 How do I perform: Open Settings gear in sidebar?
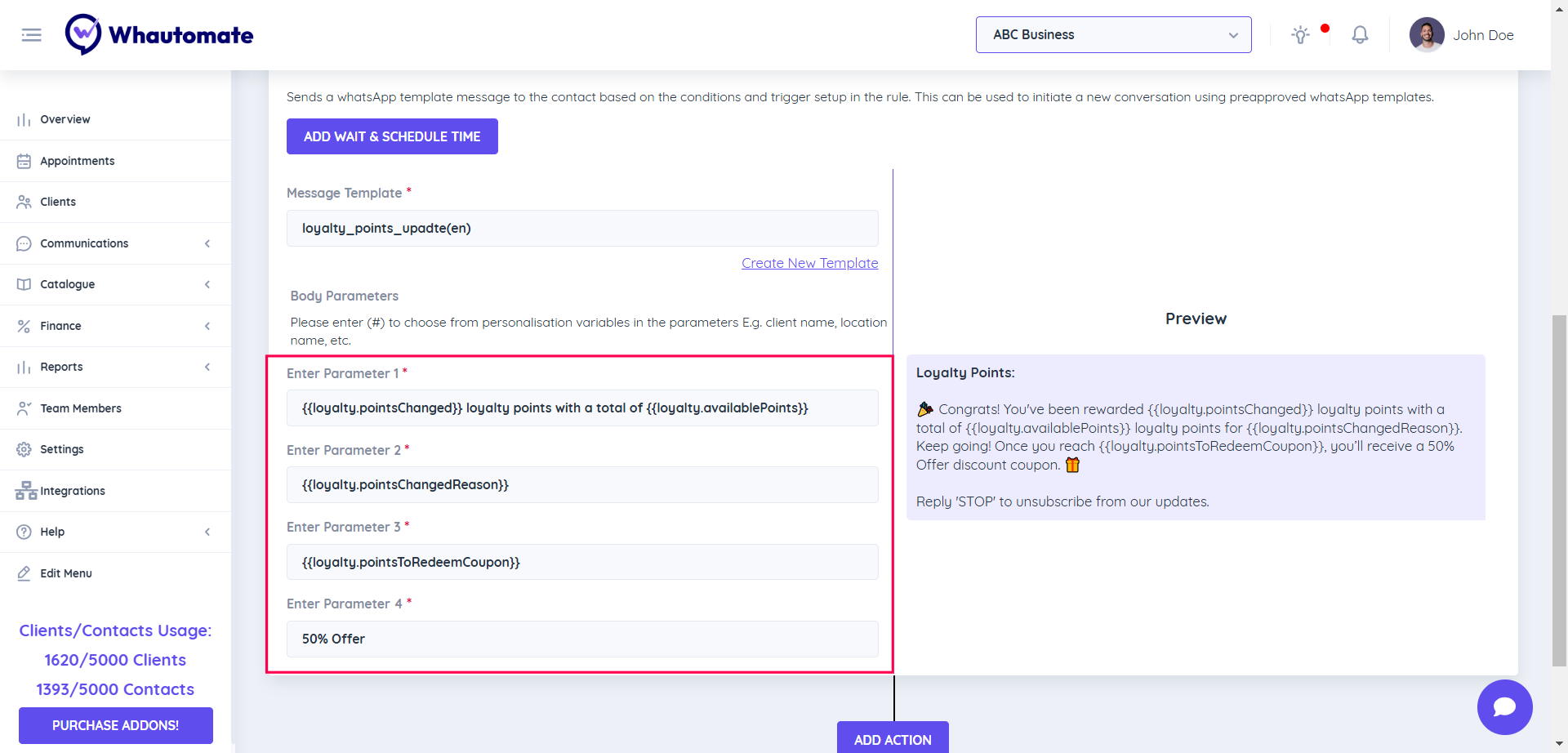point(24,449)
